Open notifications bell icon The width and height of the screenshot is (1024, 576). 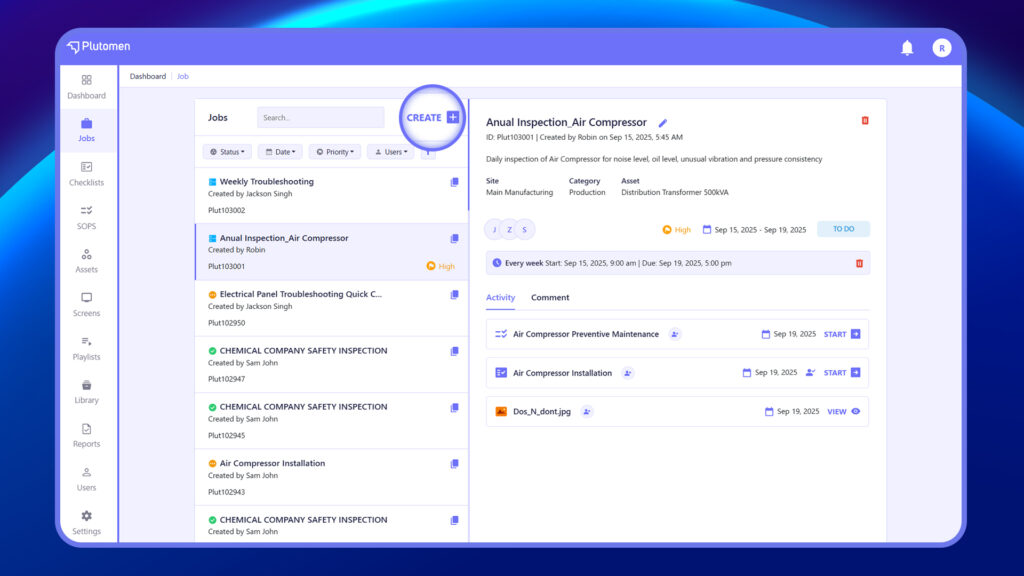pyautogui.click(x=907, y=48)
